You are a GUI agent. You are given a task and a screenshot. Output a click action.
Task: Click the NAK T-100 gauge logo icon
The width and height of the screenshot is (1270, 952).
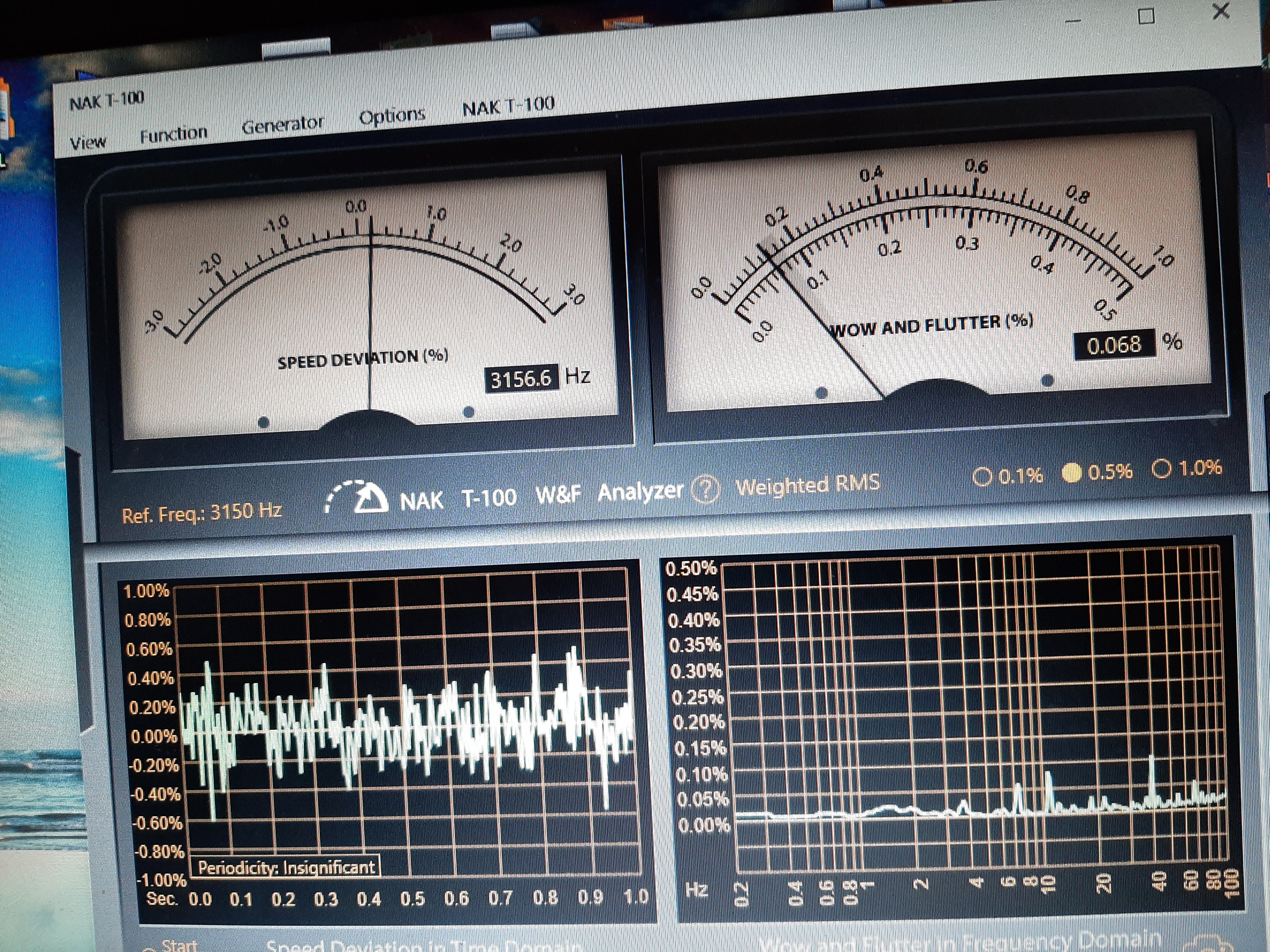357,496
